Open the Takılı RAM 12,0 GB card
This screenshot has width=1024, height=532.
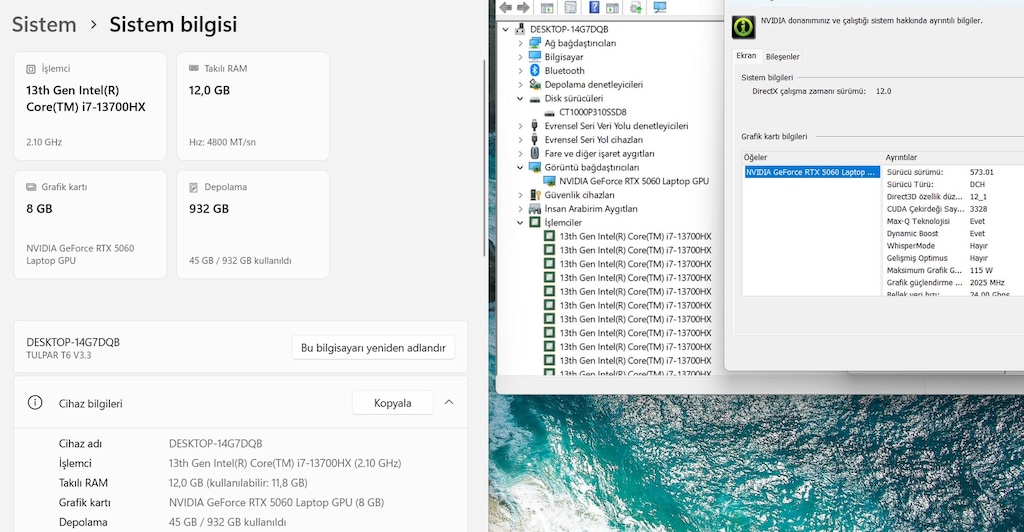coord(253,106)
